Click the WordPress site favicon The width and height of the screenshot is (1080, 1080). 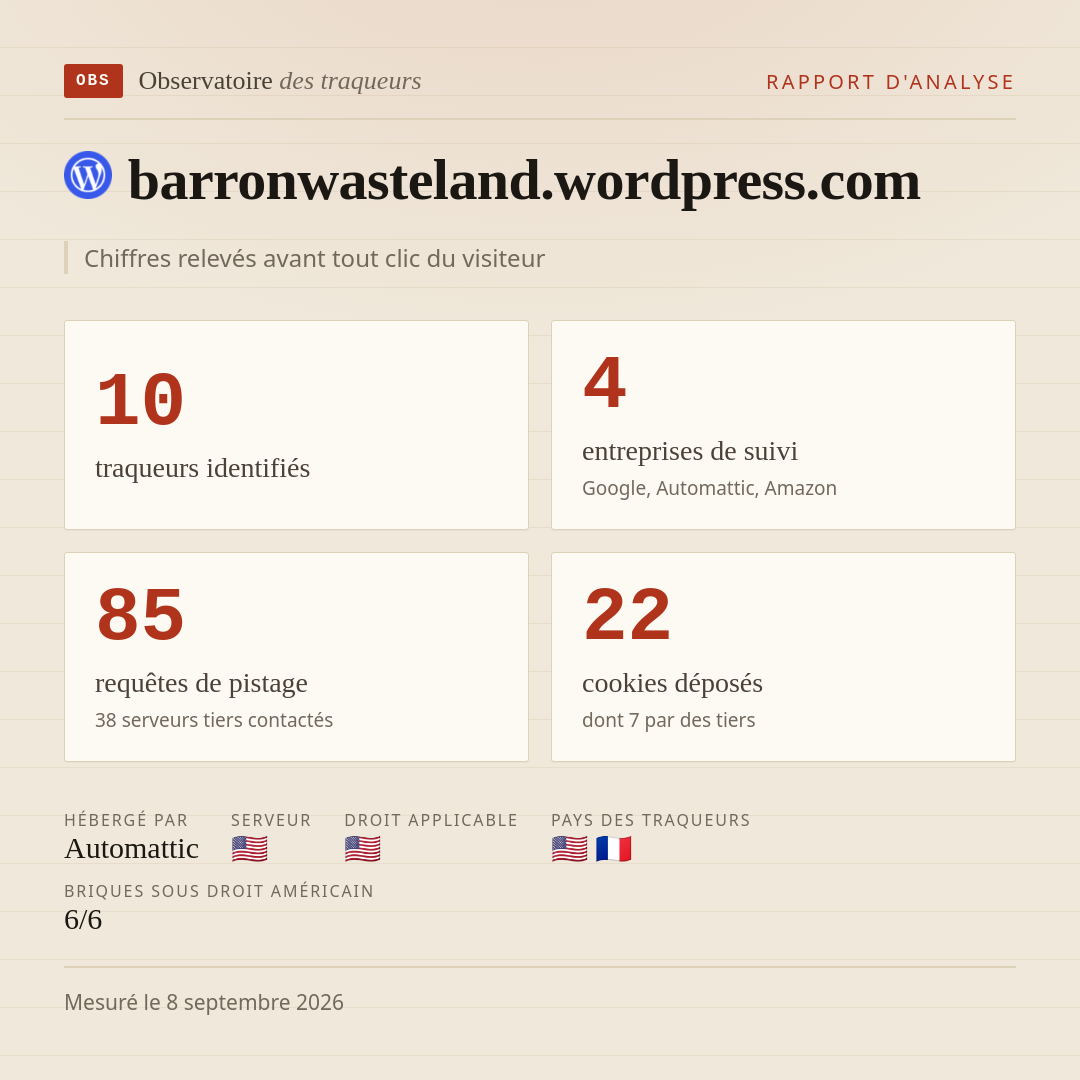[x=88, y=175]
